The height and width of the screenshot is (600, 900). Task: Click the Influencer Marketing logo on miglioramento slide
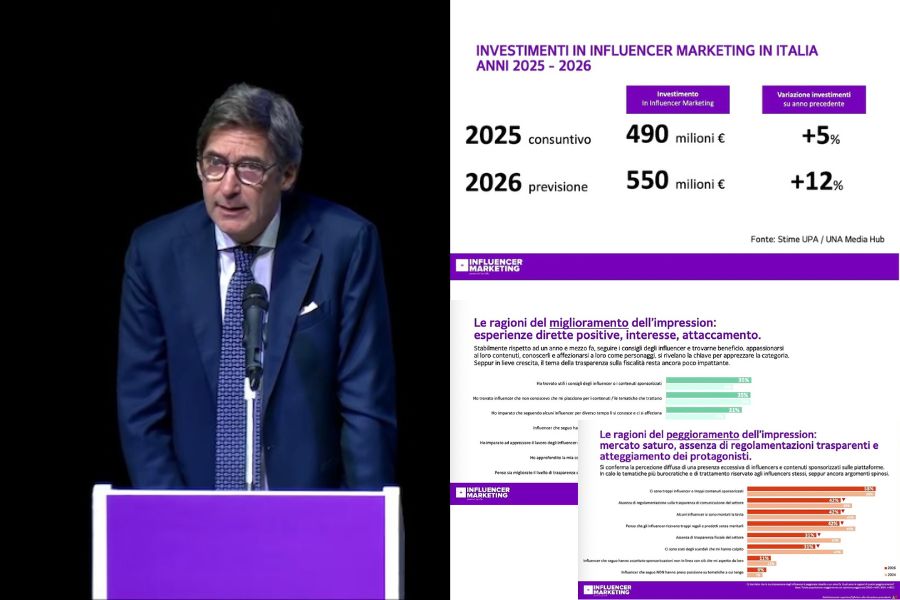pos(483,493)
